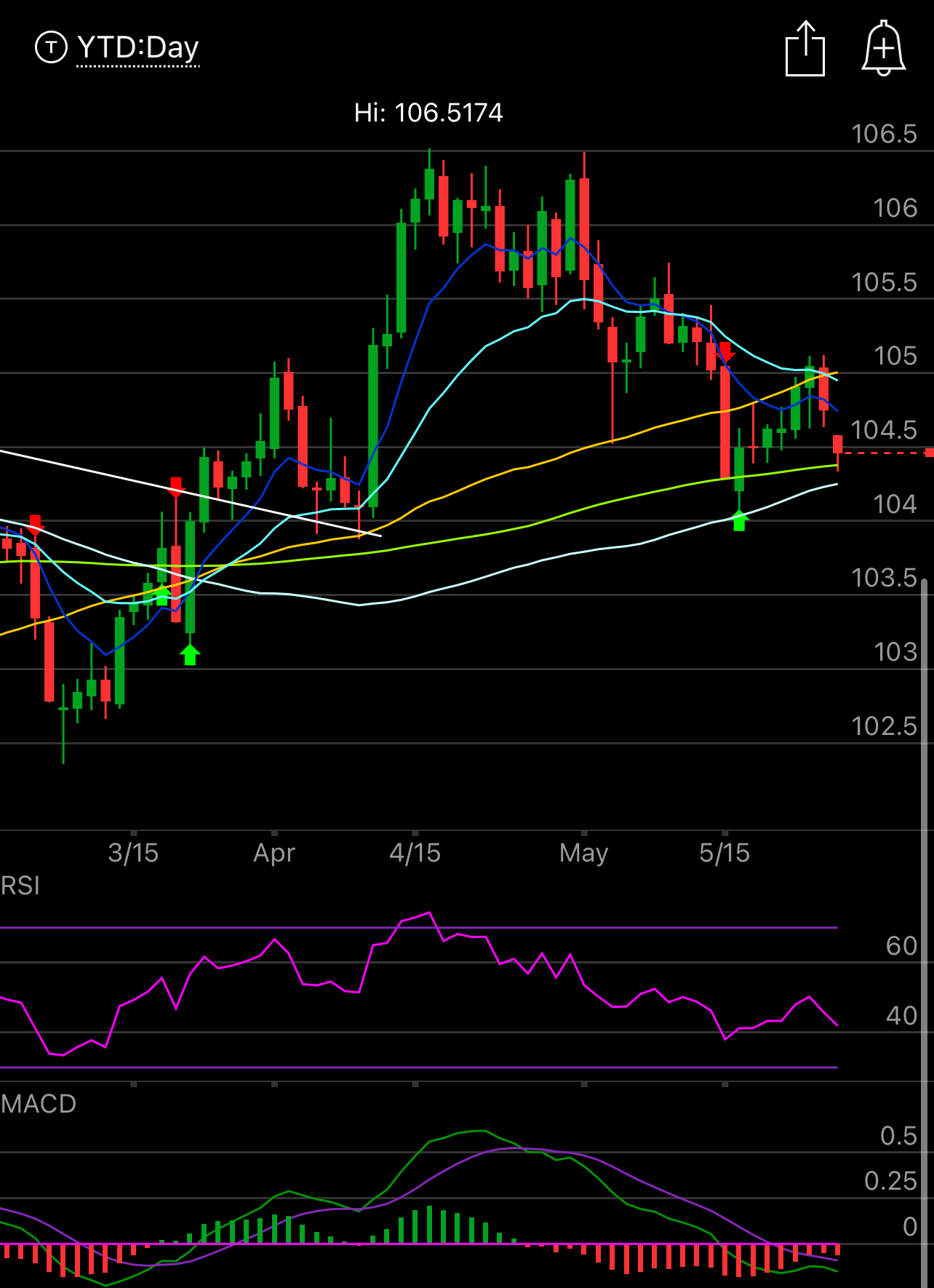Screen dimensions: 934x1288
Task: Tap the green buy arrow below 103.5 candle
Action: (x=190, y=655)
